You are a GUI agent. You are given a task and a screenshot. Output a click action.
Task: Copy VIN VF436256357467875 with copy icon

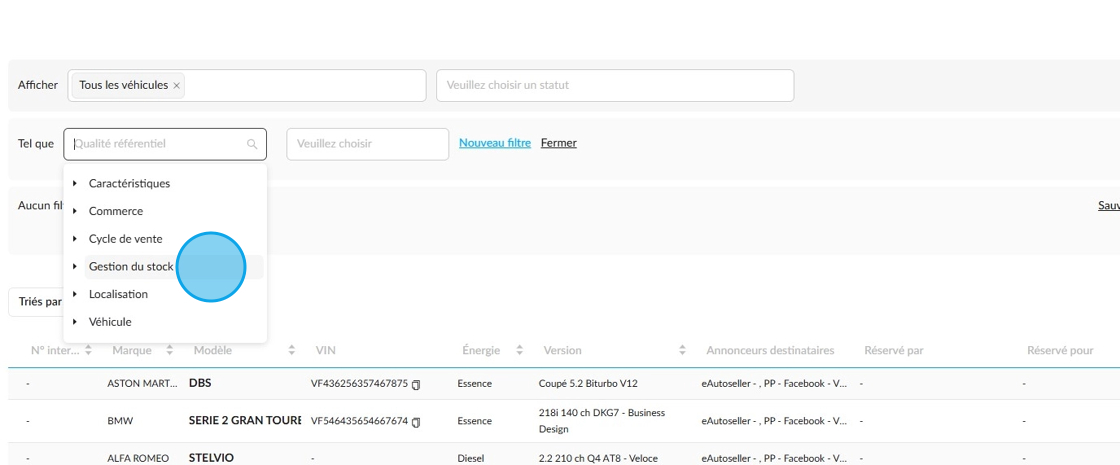(x=416, y=384)
